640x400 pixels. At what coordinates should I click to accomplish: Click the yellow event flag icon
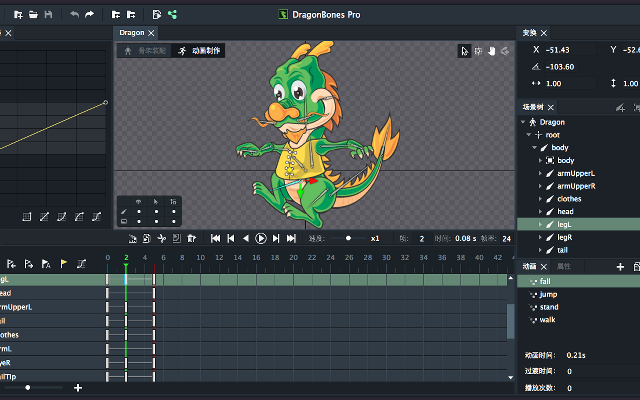pos(64,264)
